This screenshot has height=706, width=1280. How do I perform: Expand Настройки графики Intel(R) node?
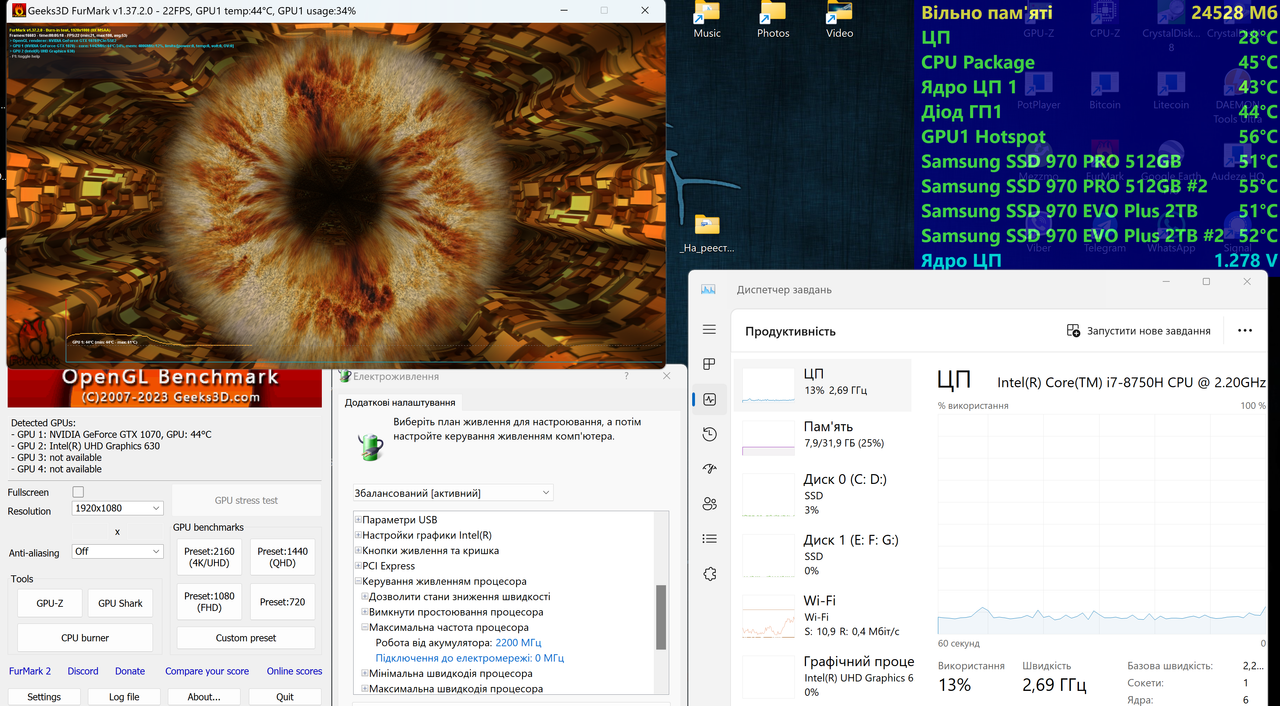[358, 535]
